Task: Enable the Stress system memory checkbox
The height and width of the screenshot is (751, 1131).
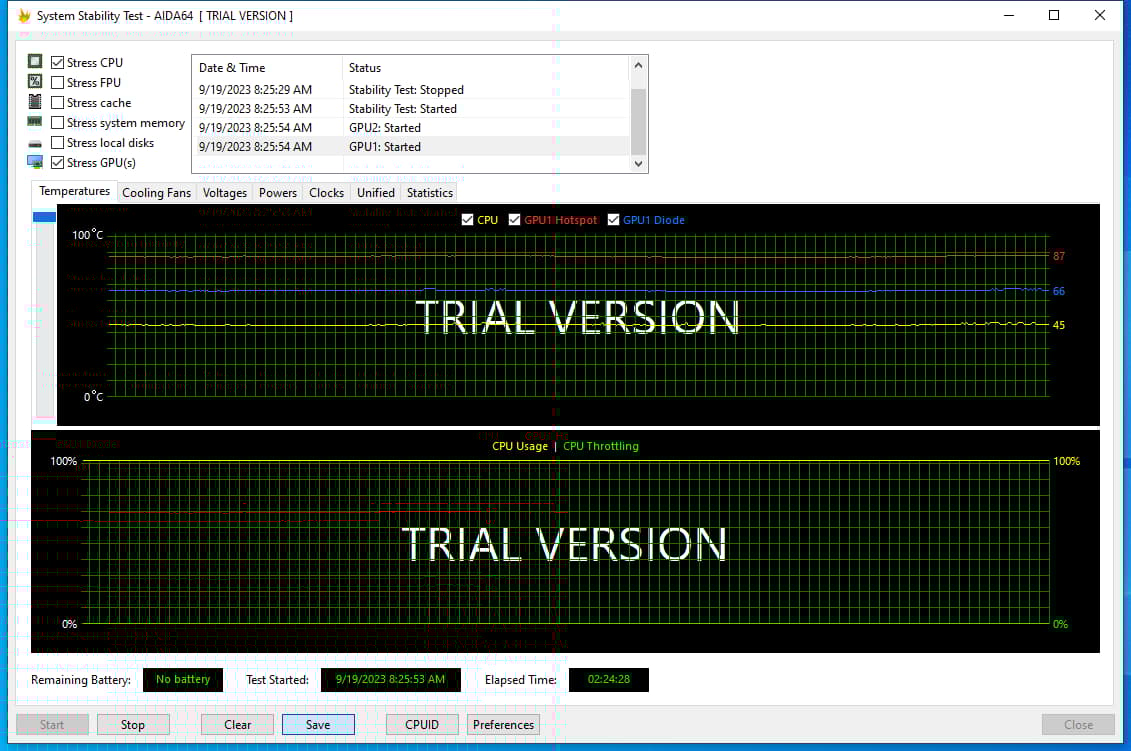Action: [58, 123]
